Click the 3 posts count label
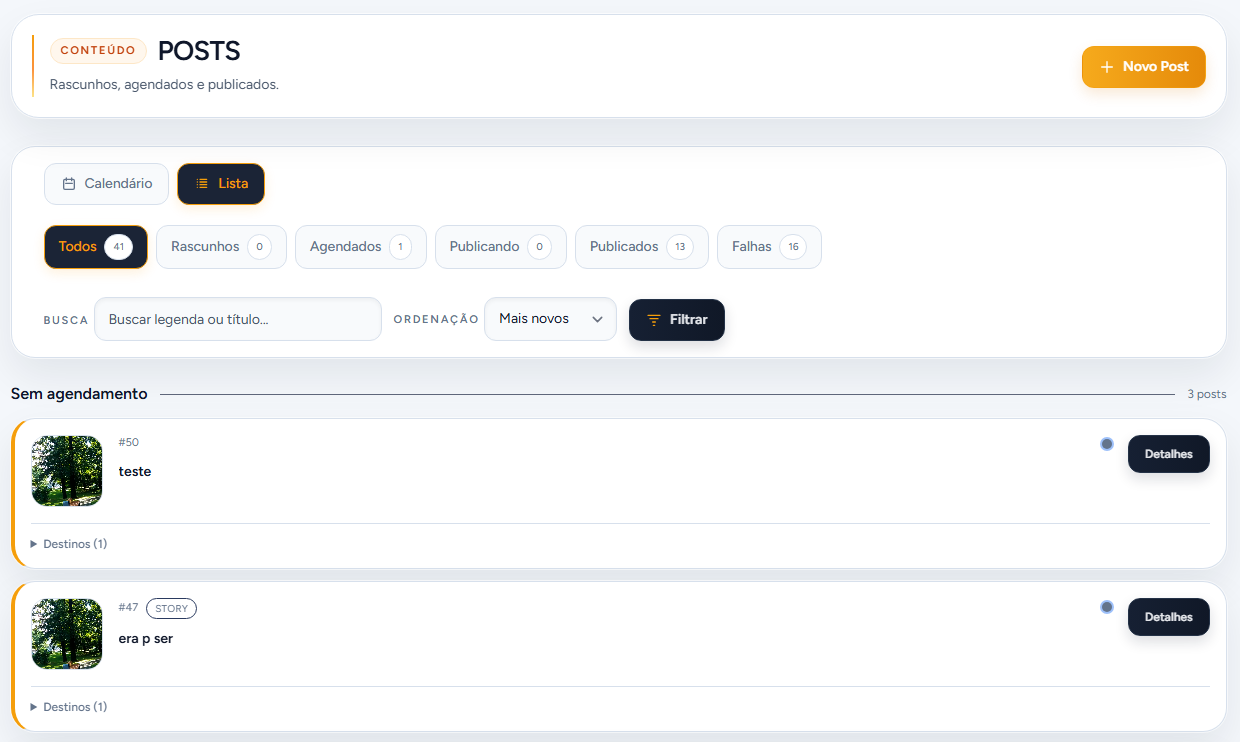 point(1207,394)
